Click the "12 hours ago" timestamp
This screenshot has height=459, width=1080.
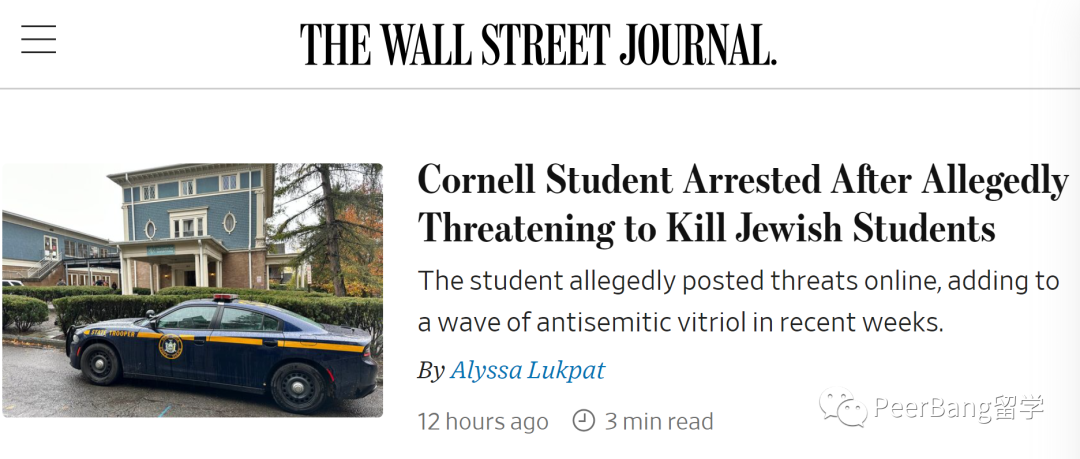coord(483,421)
